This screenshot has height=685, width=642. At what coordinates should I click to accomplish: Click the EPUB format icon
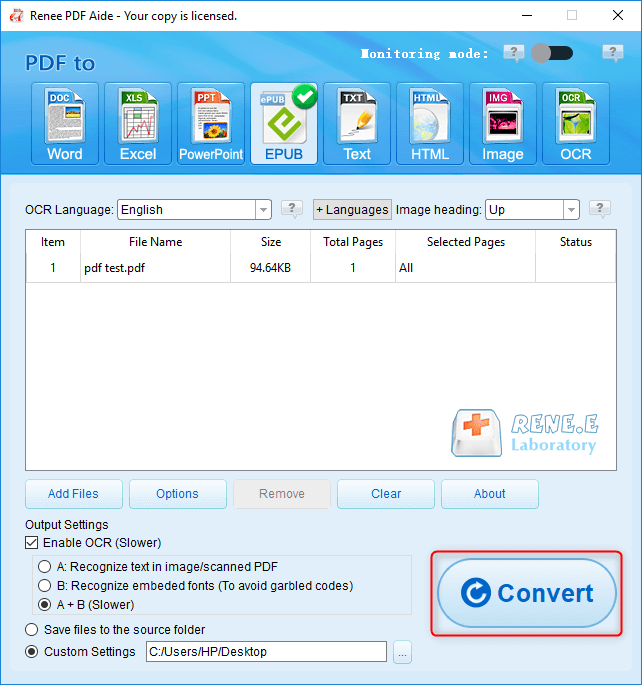pos(284,123)
